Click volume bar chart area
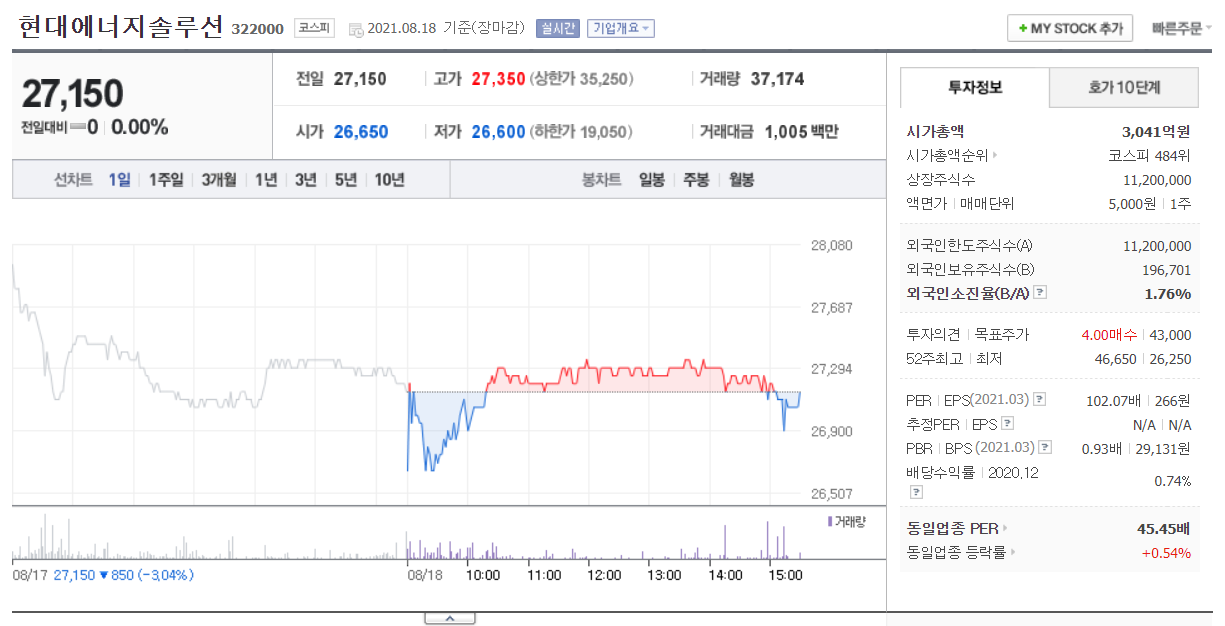The height and width of the screenshot is (626, 1225). click(407, 535)
